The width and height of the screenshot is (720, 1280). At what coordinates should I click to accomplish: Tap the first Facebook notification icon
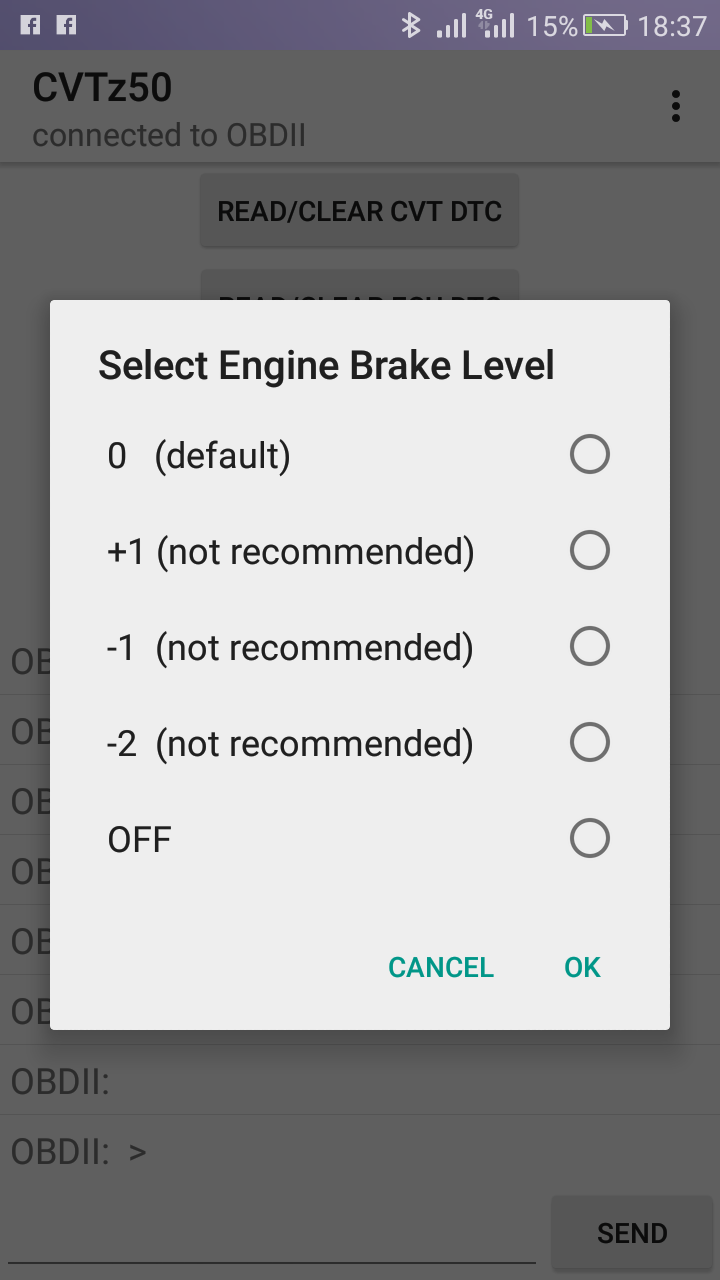[x=30, y=25]
